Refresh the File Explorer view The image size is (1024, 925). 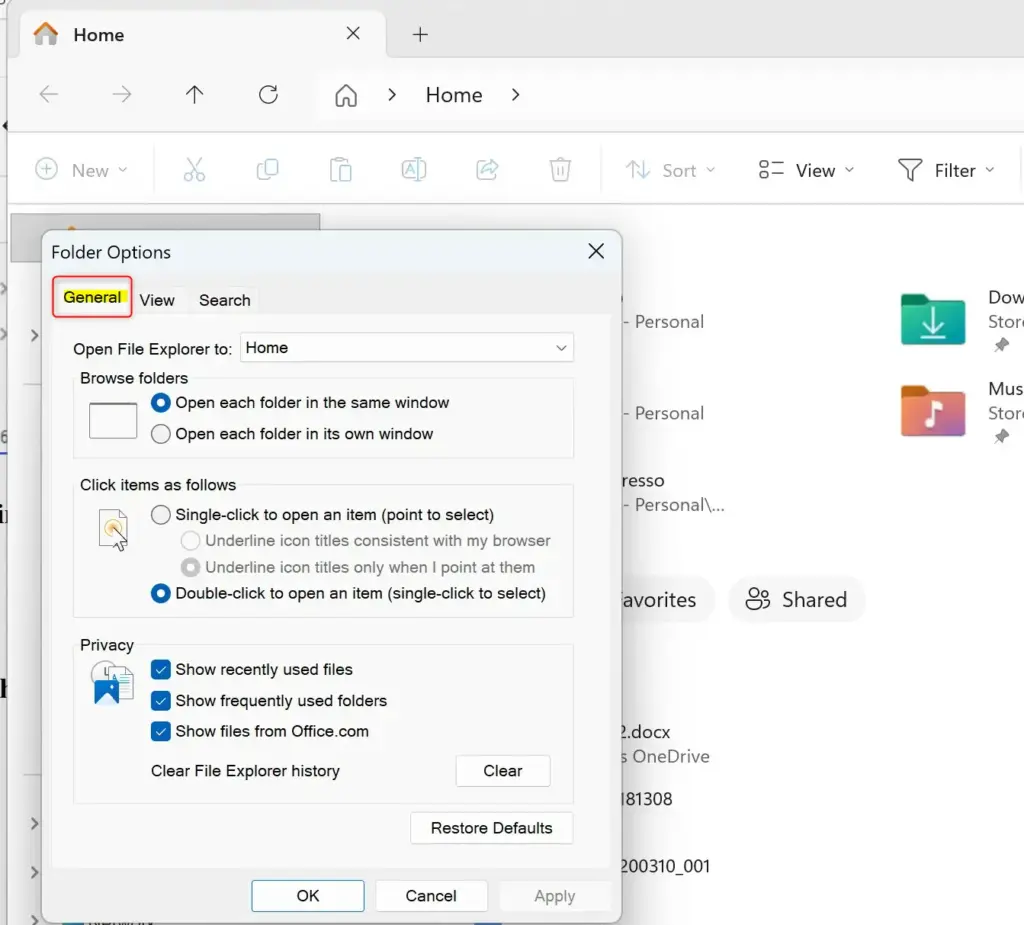268,95
